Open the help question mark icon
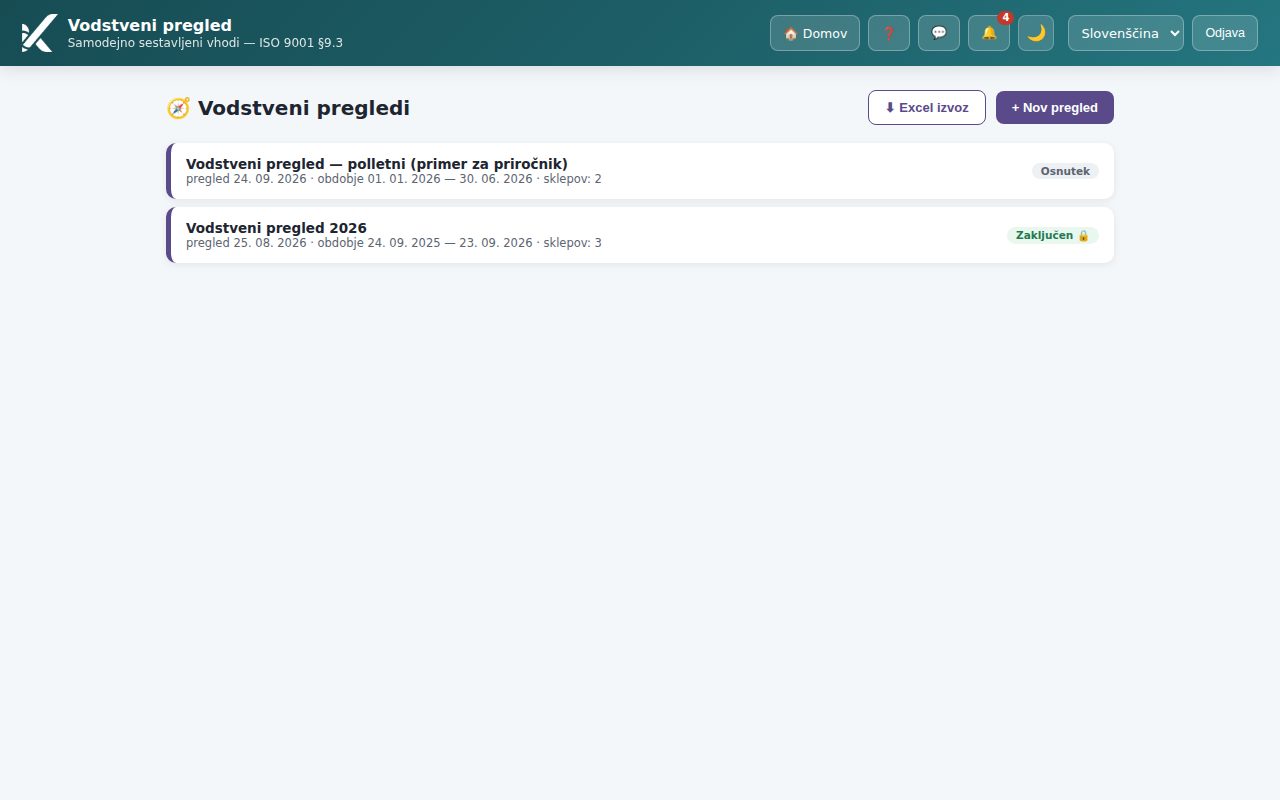 click(889, 33)
